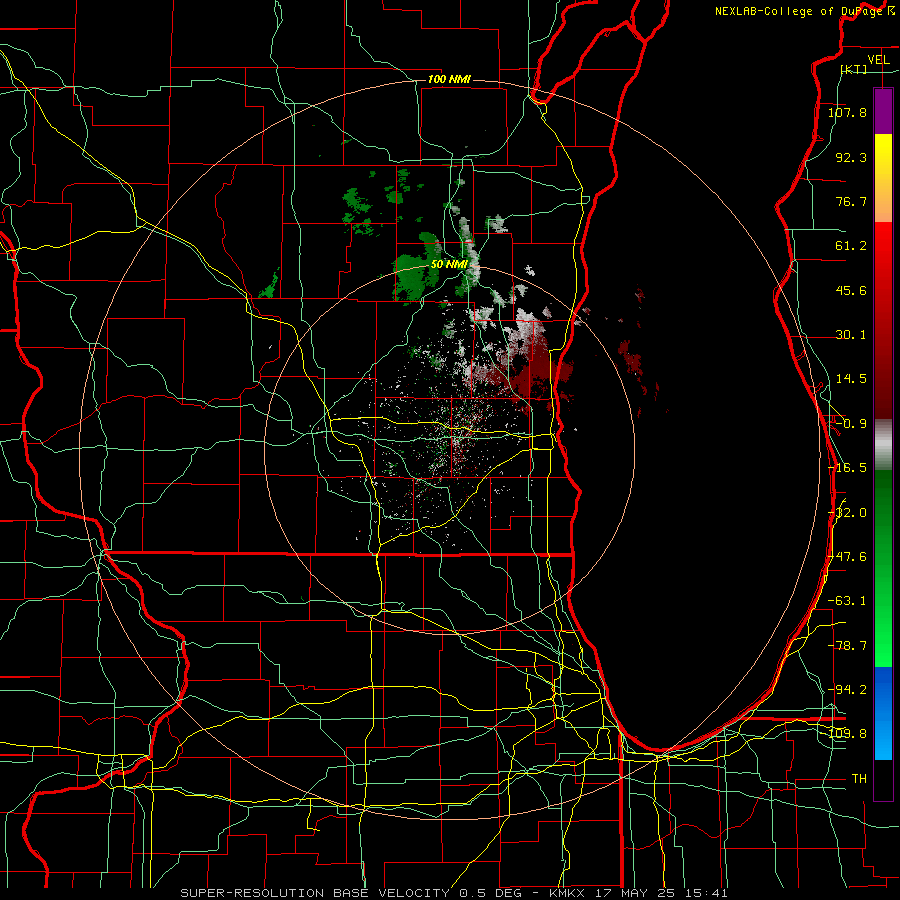Click the TH label below the scale
Image resolution: width=900 pixels, height=900 pixels.
(859, 779)
